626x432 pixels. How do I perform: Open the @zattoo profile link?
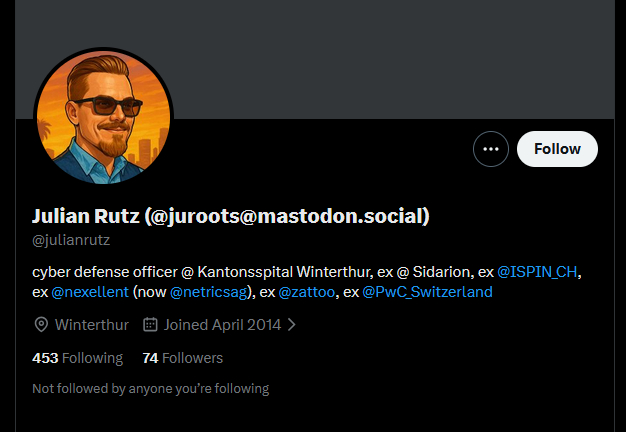pos(305,292)
